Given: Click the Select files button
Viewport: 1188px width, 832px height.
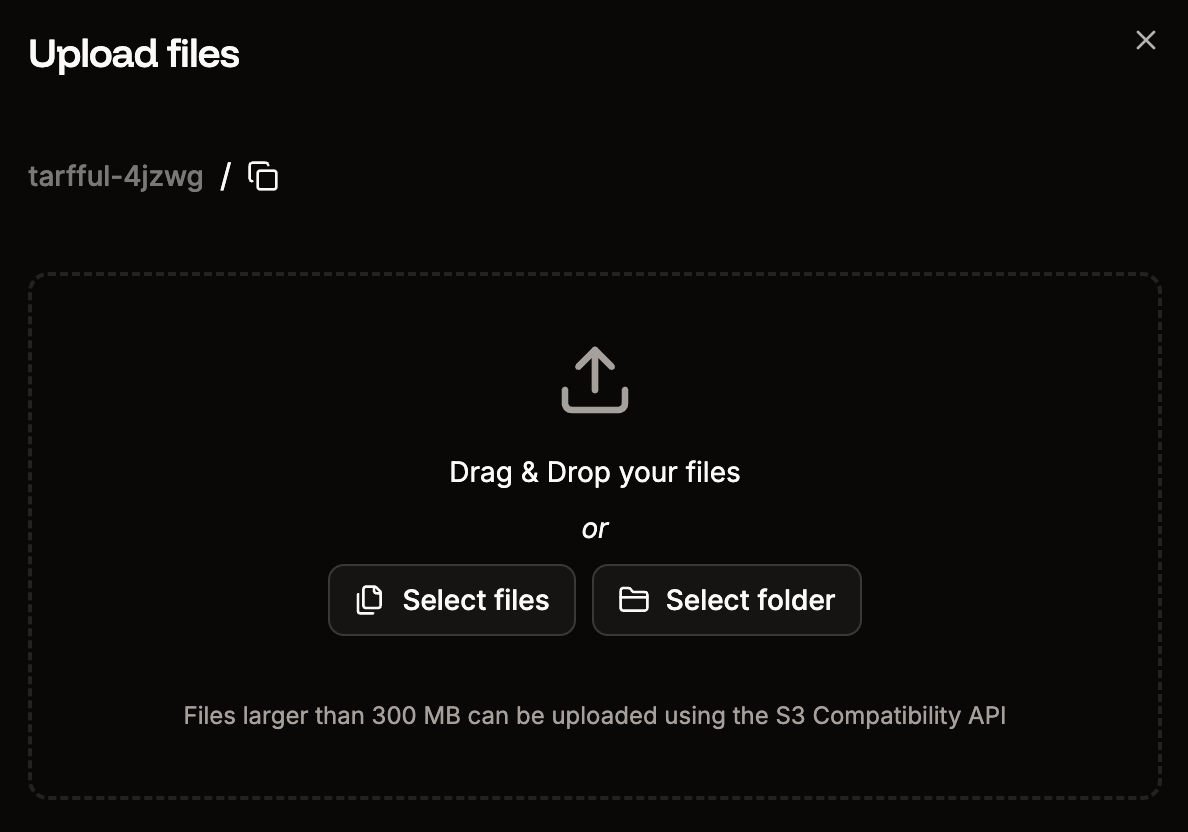Looking at the screenshot, I should pyautogui.click(x=452, y=600).
